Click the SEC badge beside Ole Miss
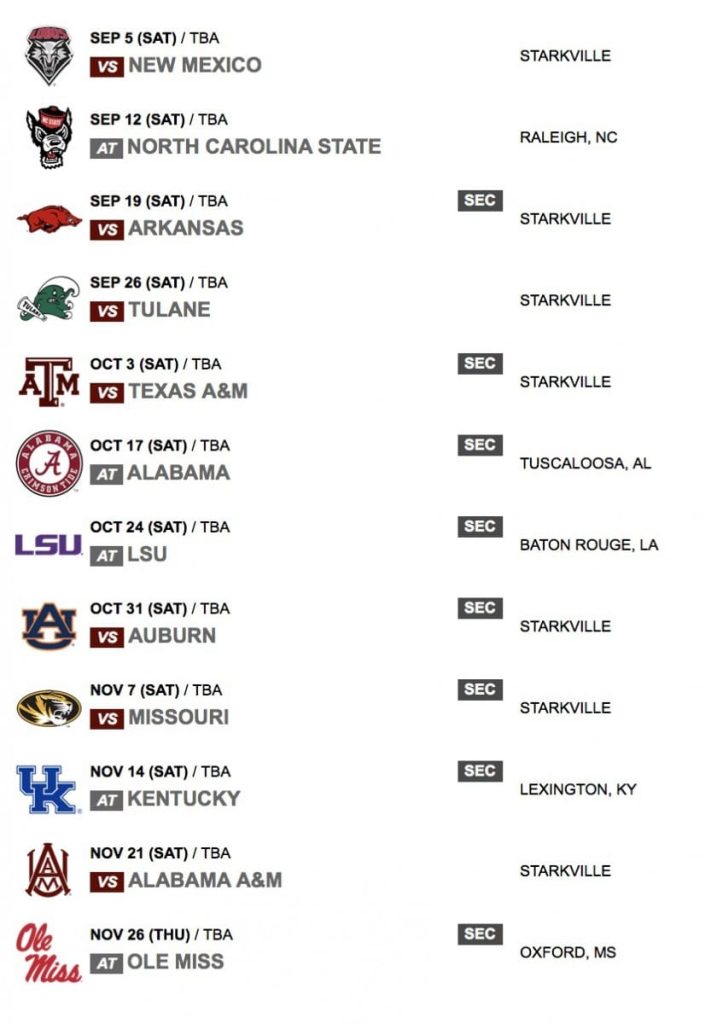Screen dimensions: 717x1024 [480, 934]
